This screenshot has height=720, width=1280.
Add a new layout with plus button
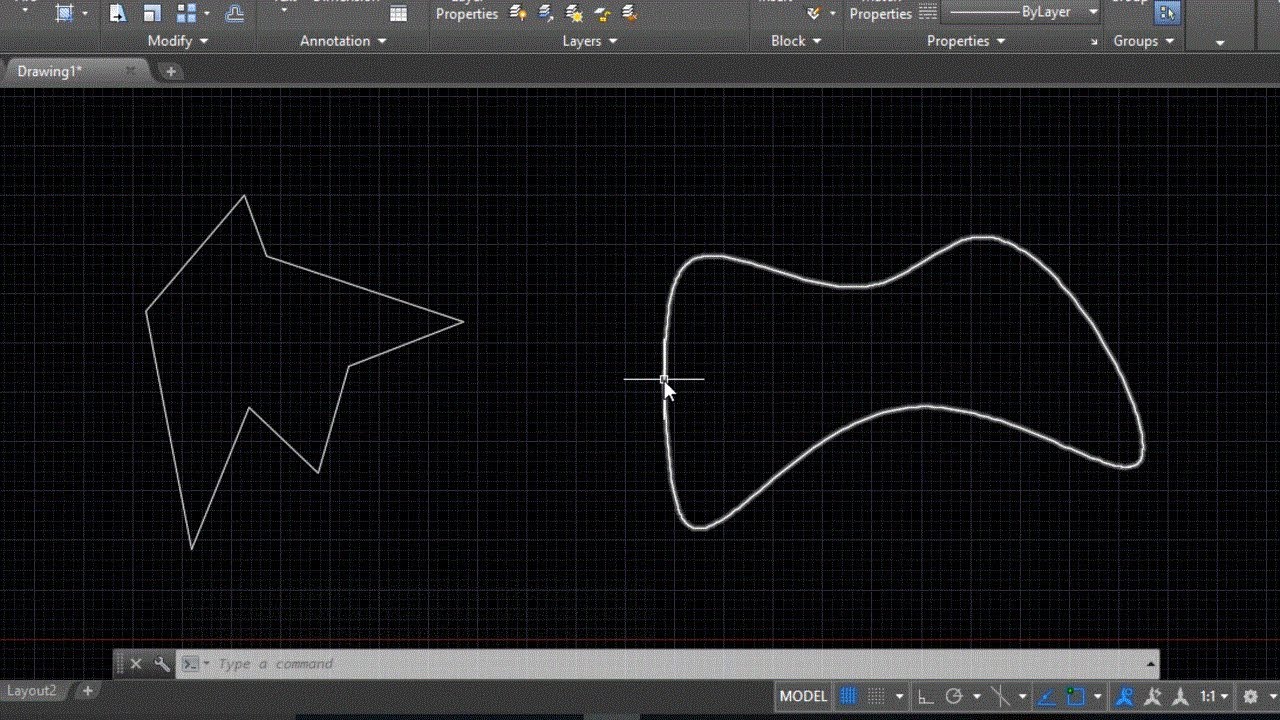88,691
